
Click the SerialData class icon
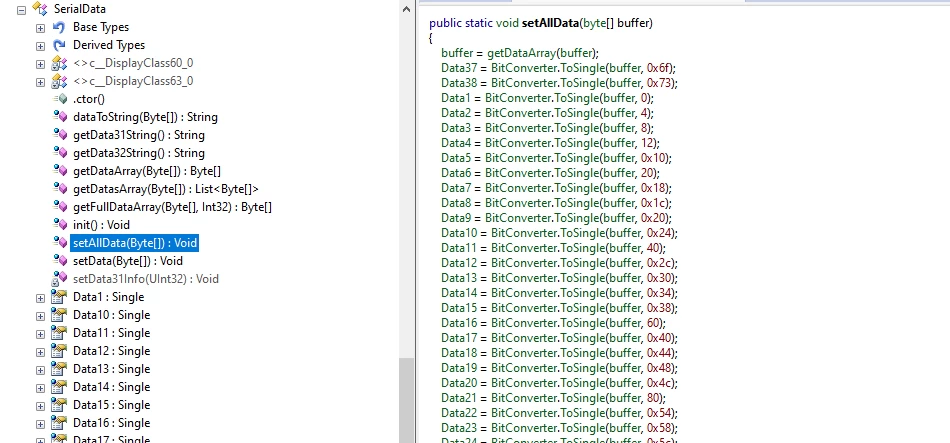tap(41, 9)
